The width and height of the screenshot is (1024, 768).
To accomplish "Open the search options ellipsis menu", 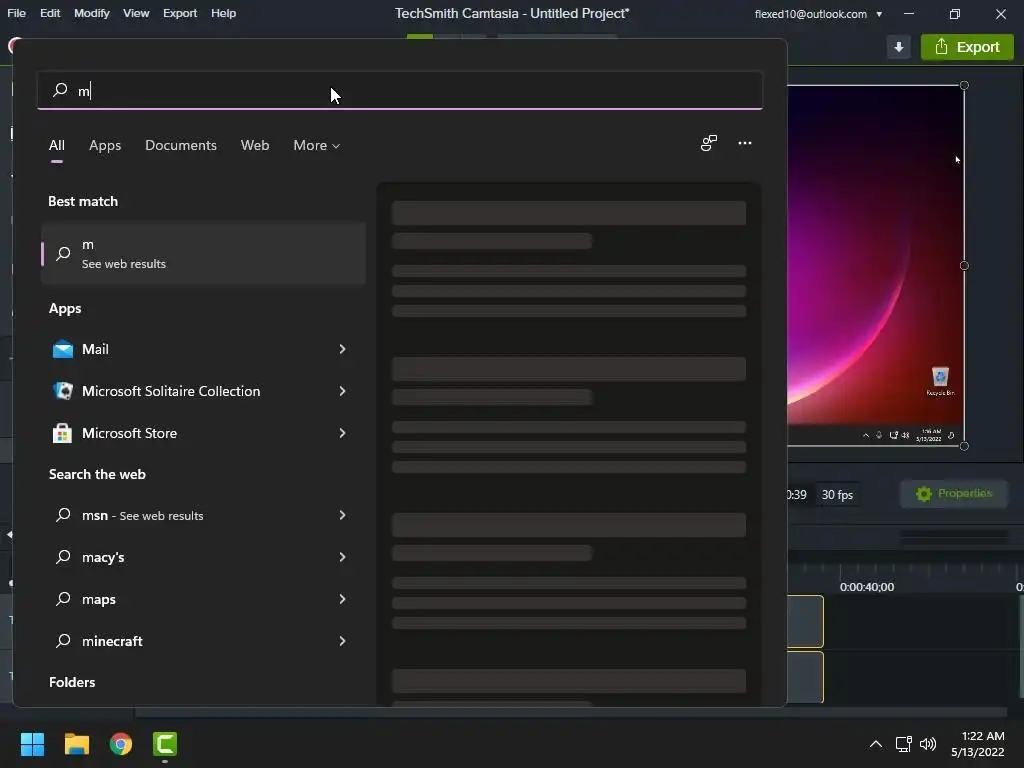I will pyautogui.click(x=744, y=143).
